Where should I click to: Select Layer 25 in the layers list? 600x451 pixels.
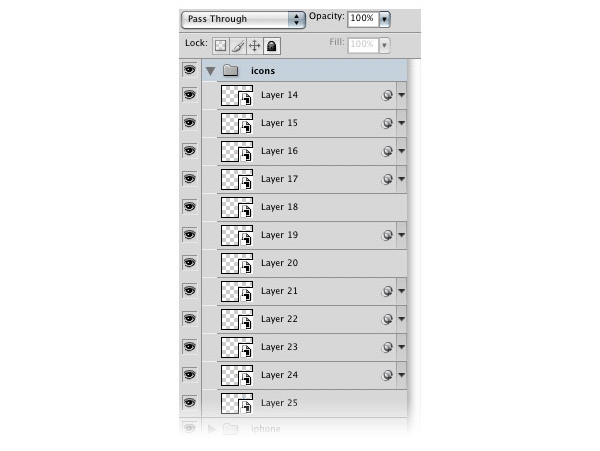coord(310,403)
